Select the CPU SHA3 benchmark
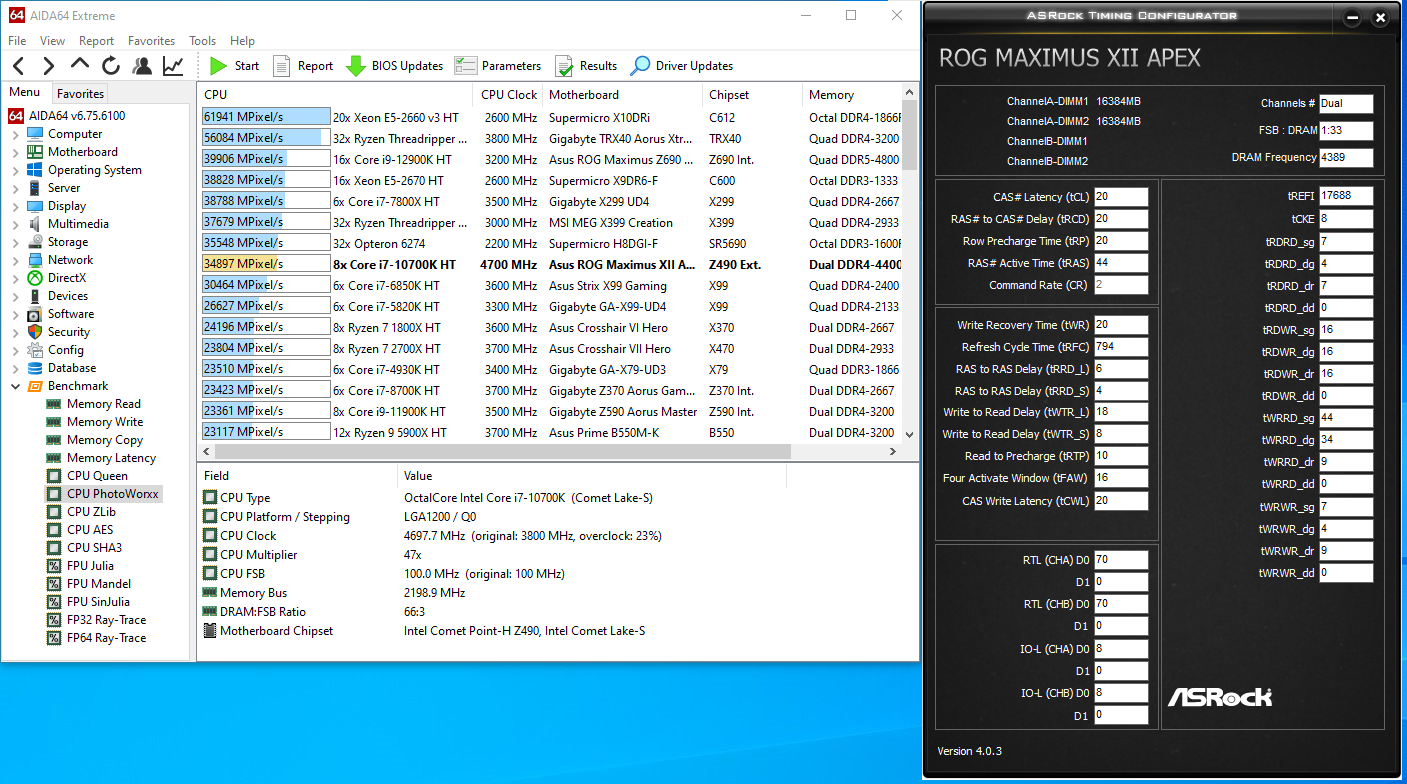1407x784 pixels. pos(94,548)
